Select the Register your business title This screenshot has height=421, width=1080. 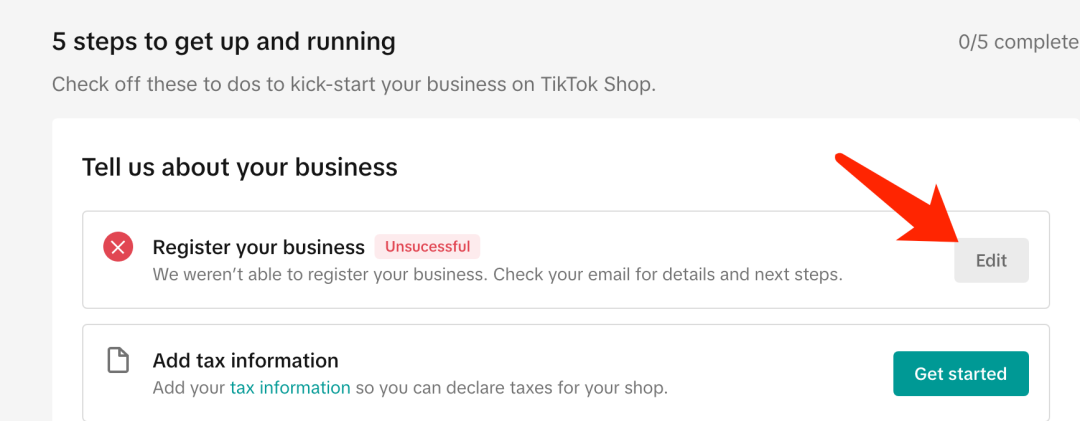(258, 247)
